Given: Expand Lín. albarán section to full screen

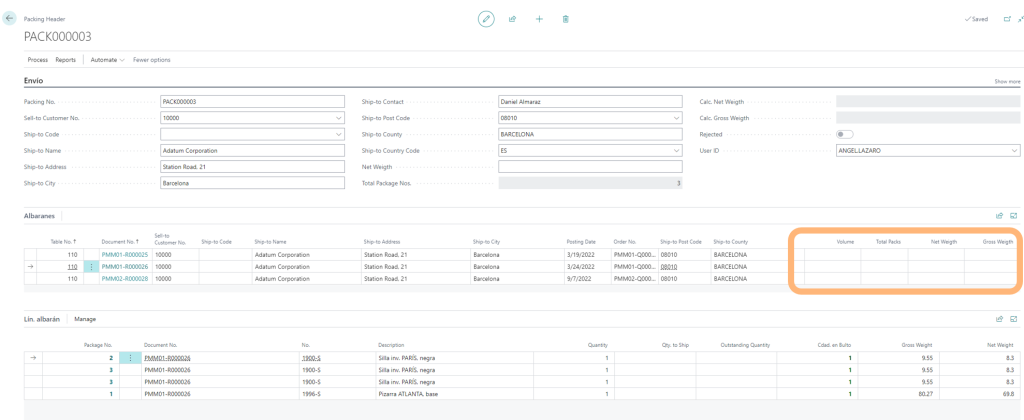Looking at the screenshot, I should click(1014, 319).
